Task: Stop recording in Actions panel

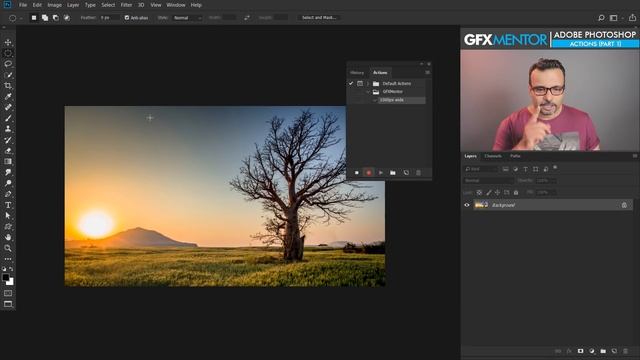Action: click(357, 173)
